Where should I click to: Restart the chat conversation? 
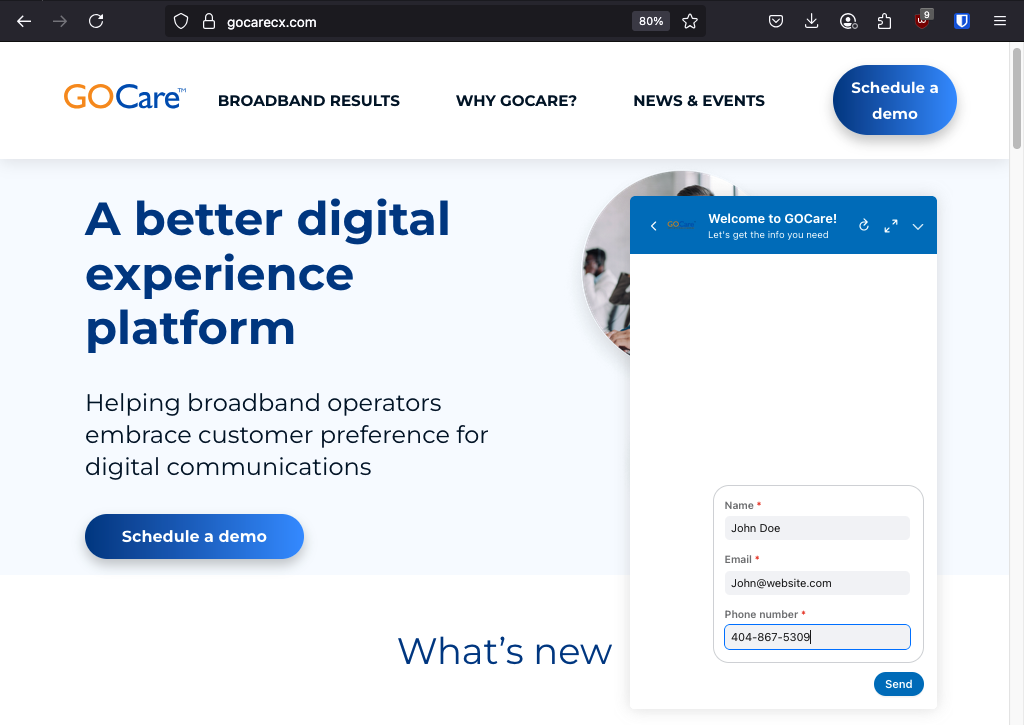(x=864, y=225)
